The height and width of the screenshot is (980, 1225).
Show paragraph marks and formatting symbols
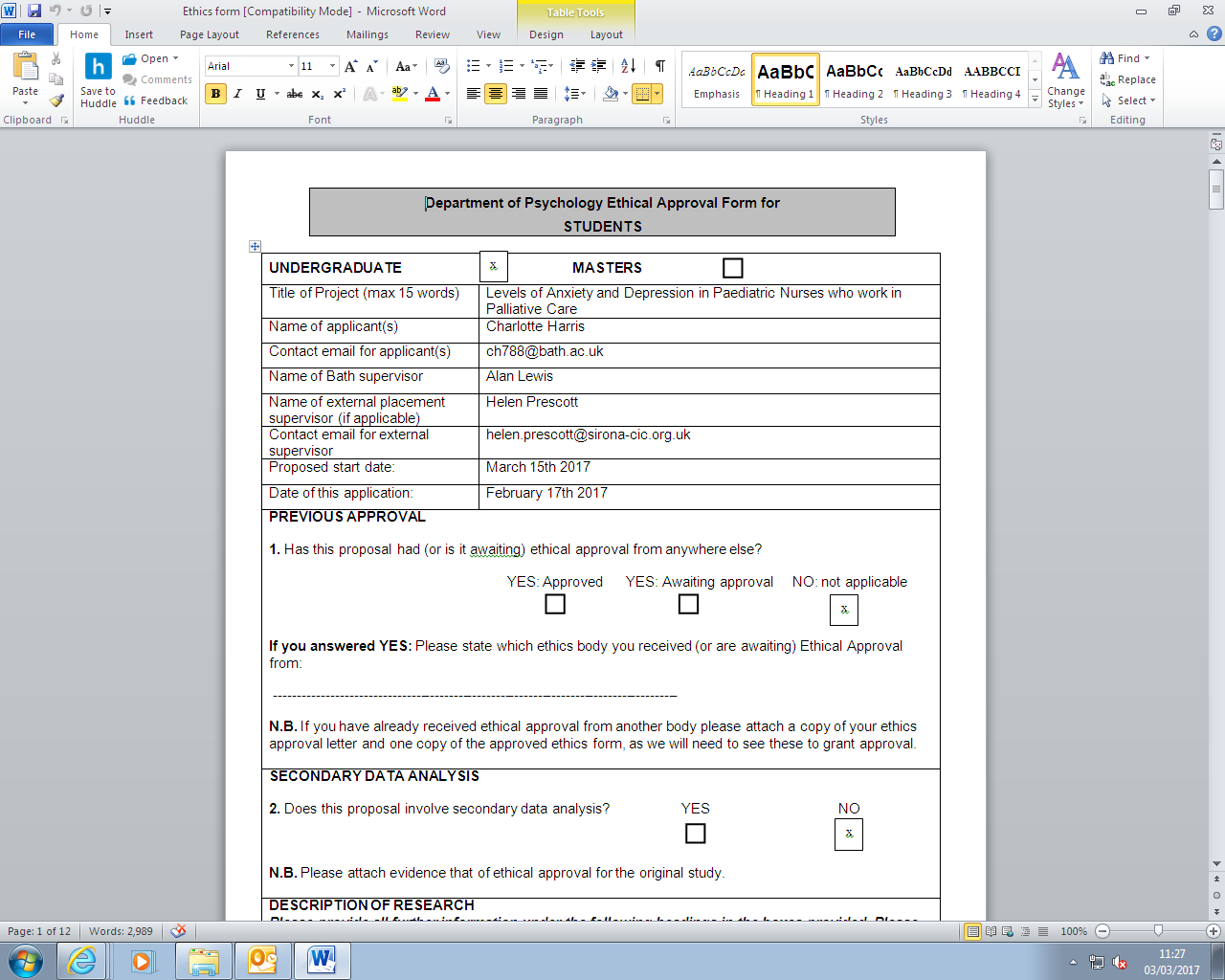pyautogui.click(x=659, y=66)
